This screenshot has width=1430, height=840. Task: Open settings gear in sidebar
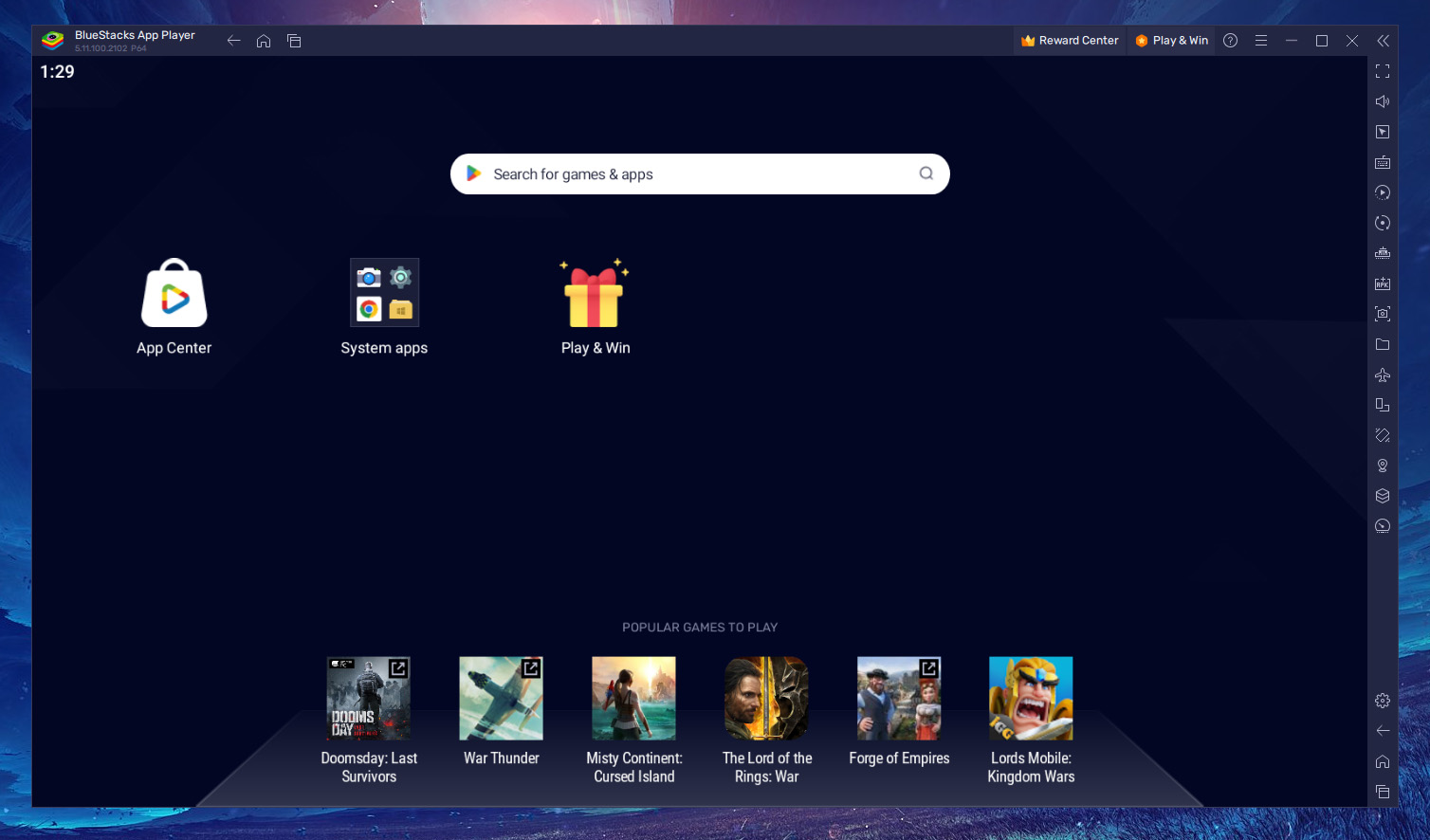pos(1383,701)
